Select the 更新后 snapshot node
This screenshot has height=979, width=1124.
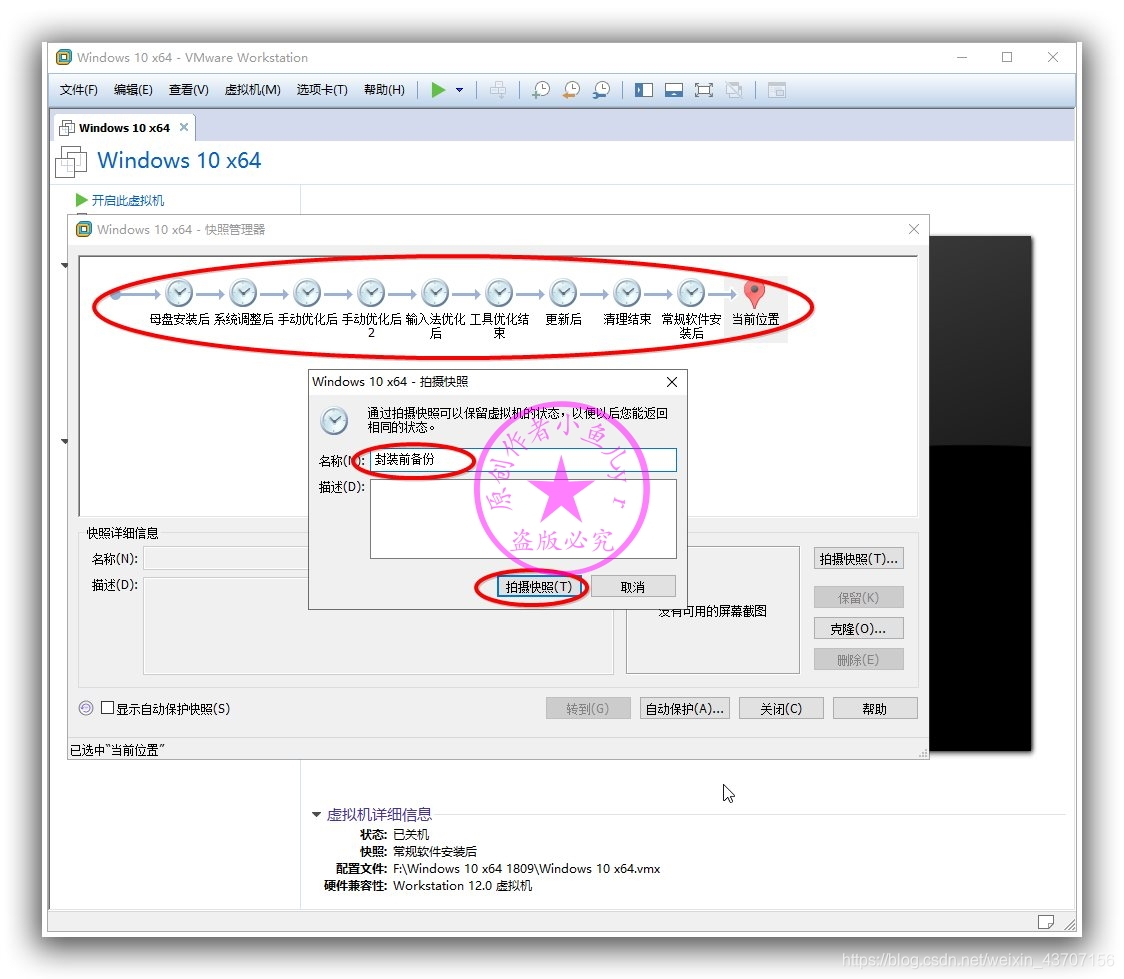[x=562, y=292]
